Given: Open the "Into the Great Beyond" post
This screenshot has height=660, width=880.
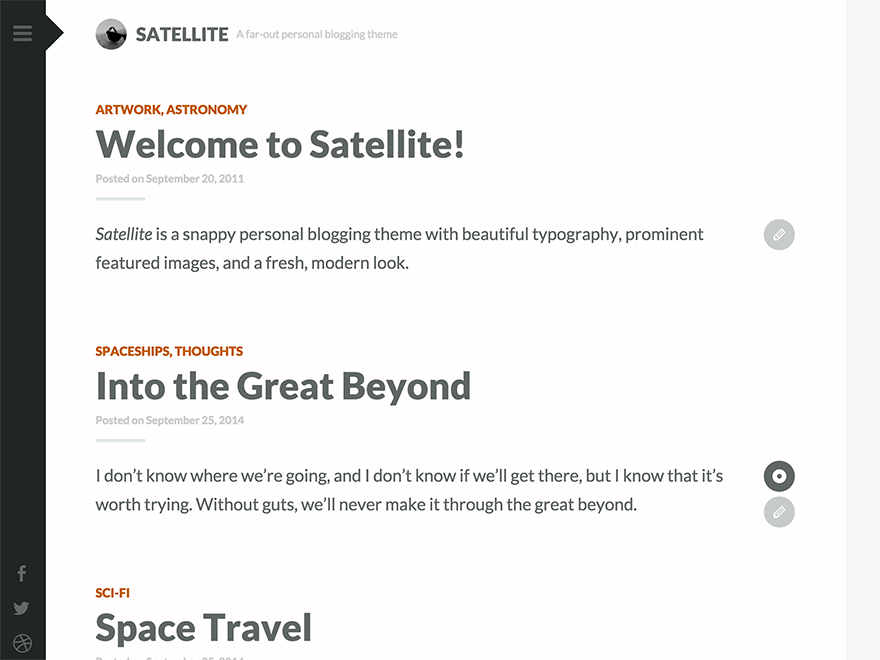Looking at the screenshot, I should pos(283,386).
